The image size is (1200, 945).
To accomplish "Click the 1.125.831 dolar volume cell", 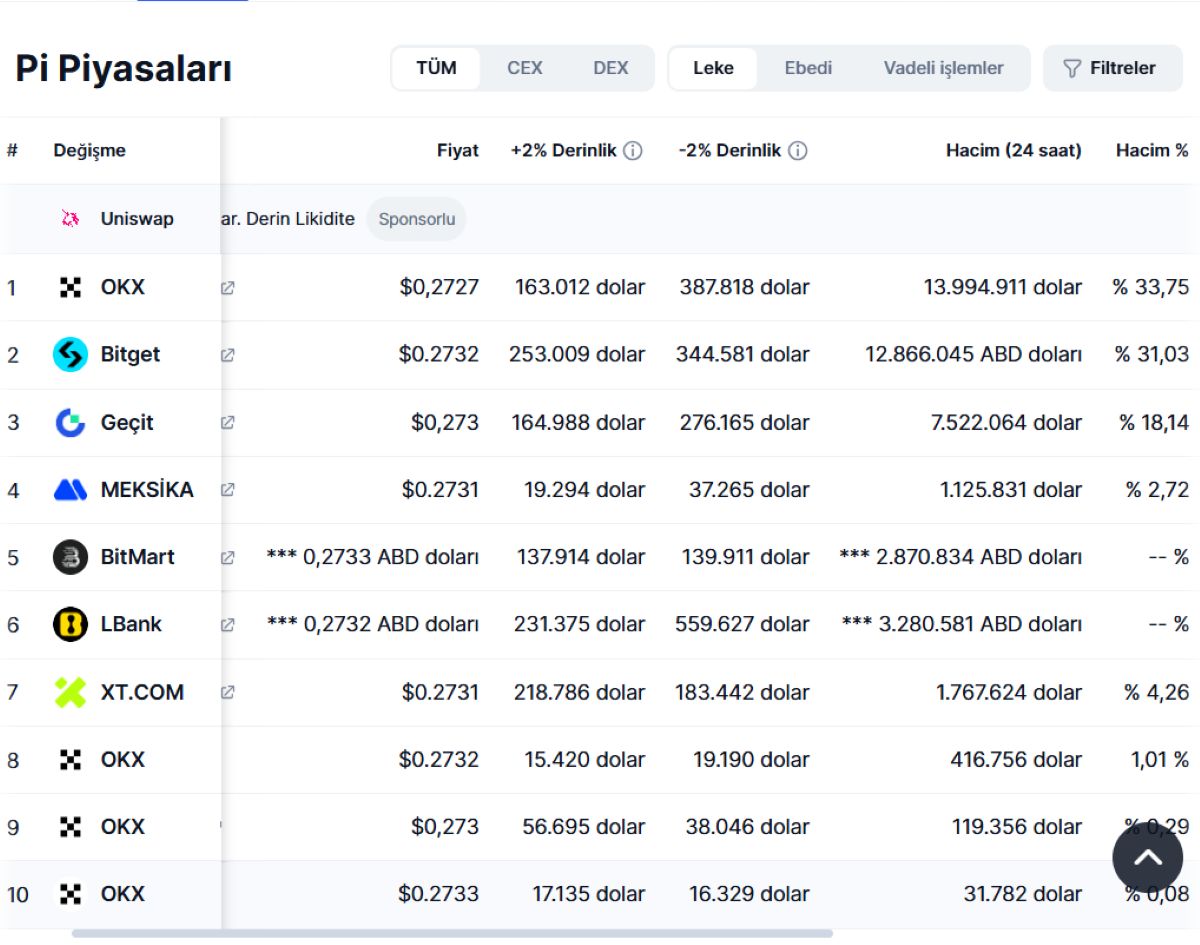I will point(1011,490).
